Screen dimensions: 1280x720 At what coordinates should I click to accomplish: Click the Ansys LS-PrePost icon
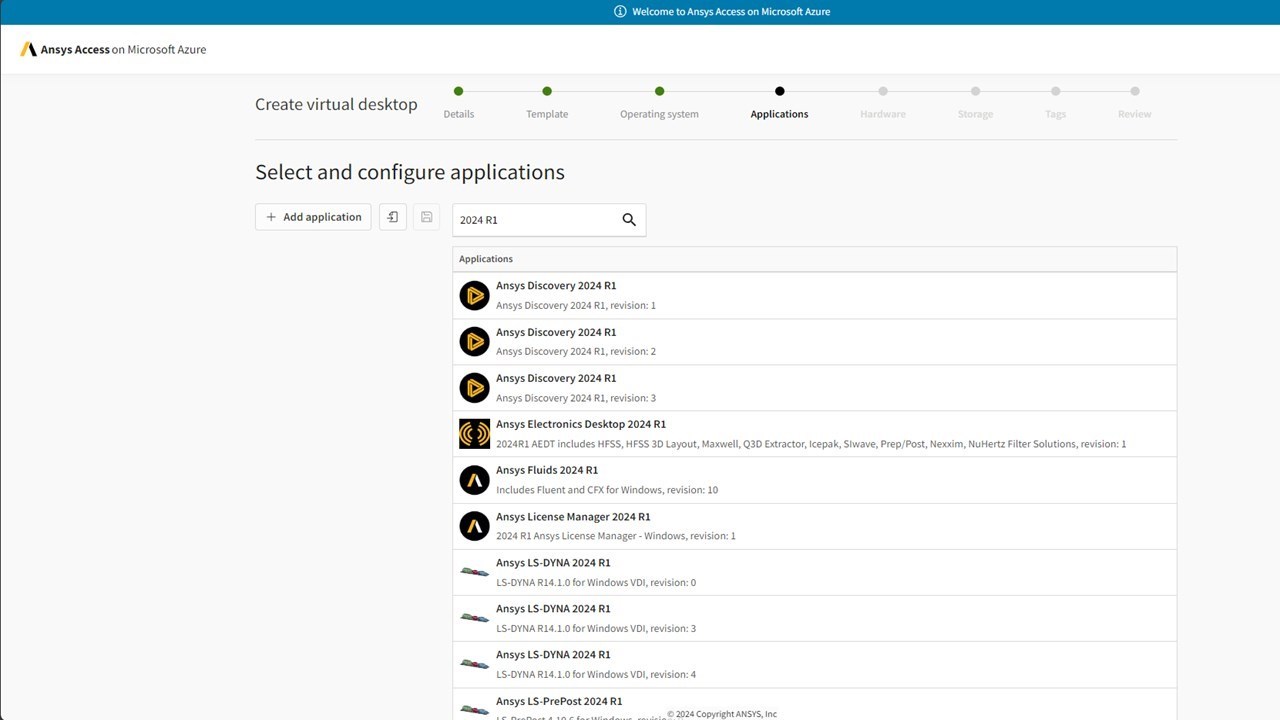[474, 710]
